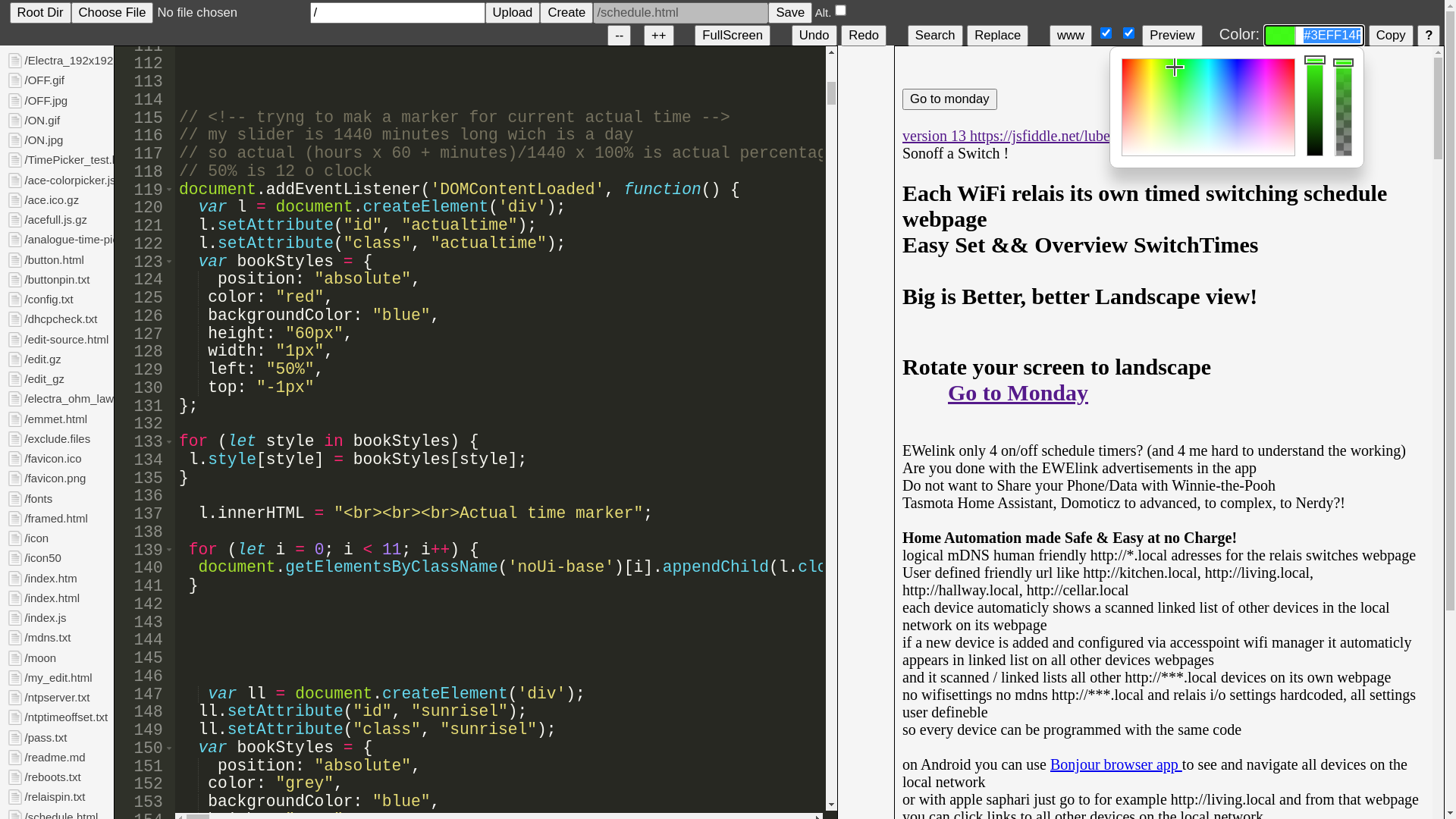The image size is (1456, 819).
Task: Collapse the for loop fold at line 139
Action: (169, 551)
